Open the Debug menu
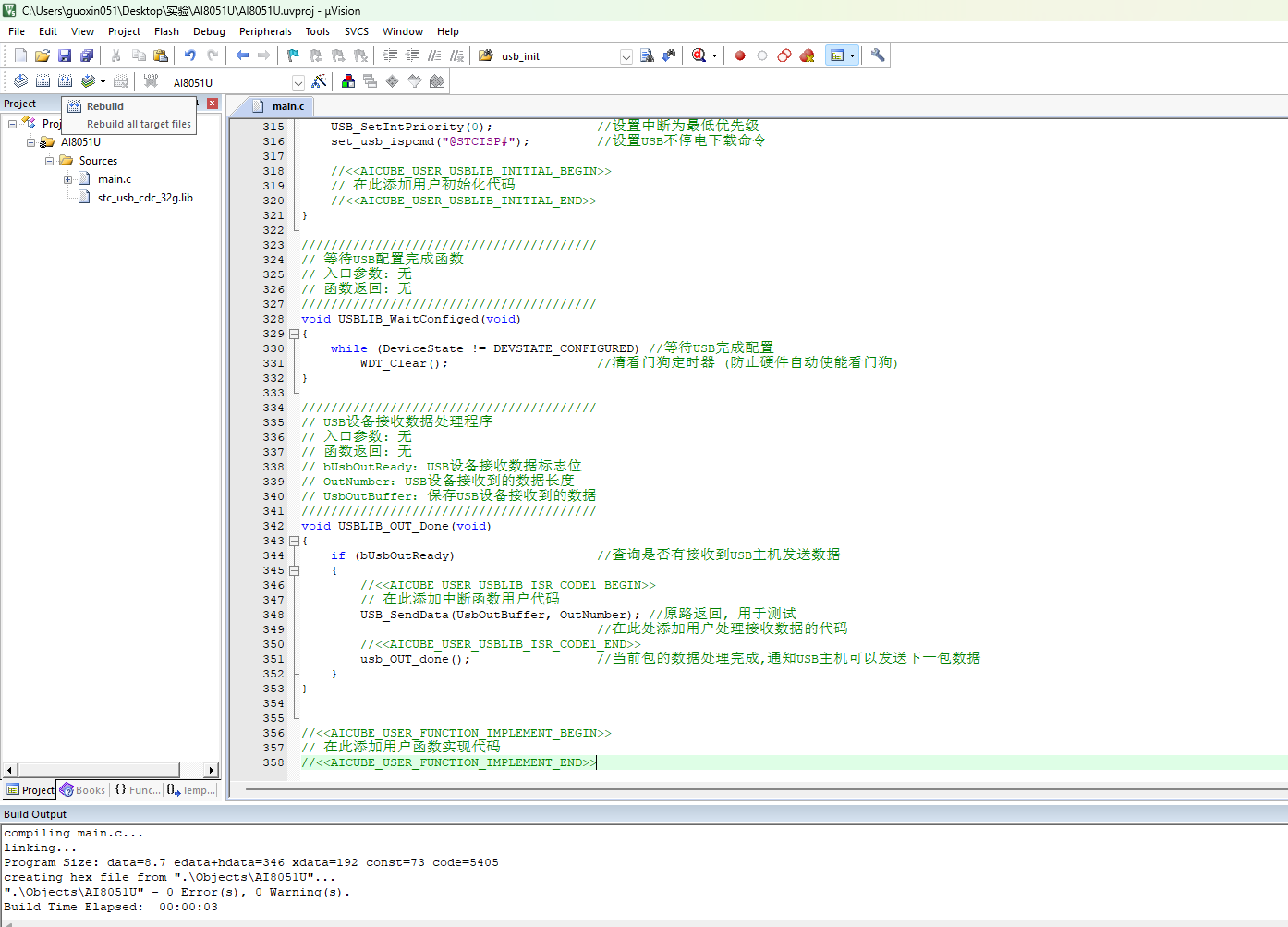Viewport: 1288px width, 927px height. point(209,31)
